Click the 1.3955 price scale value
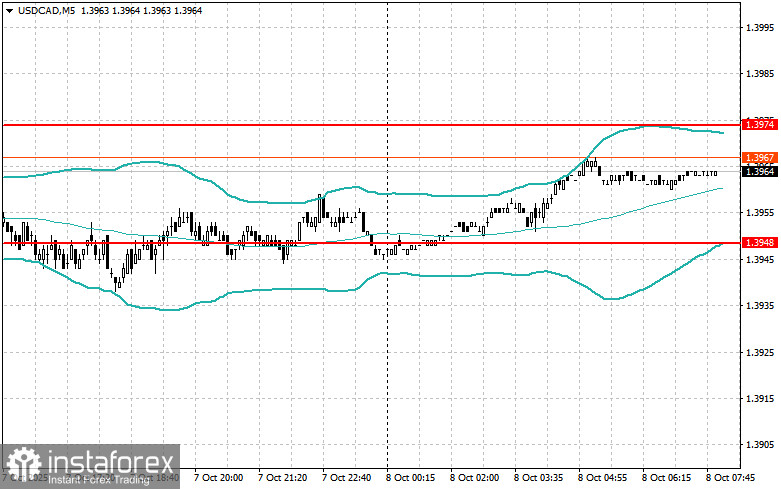This screenshot has height=489, width=781. [760, 213]
